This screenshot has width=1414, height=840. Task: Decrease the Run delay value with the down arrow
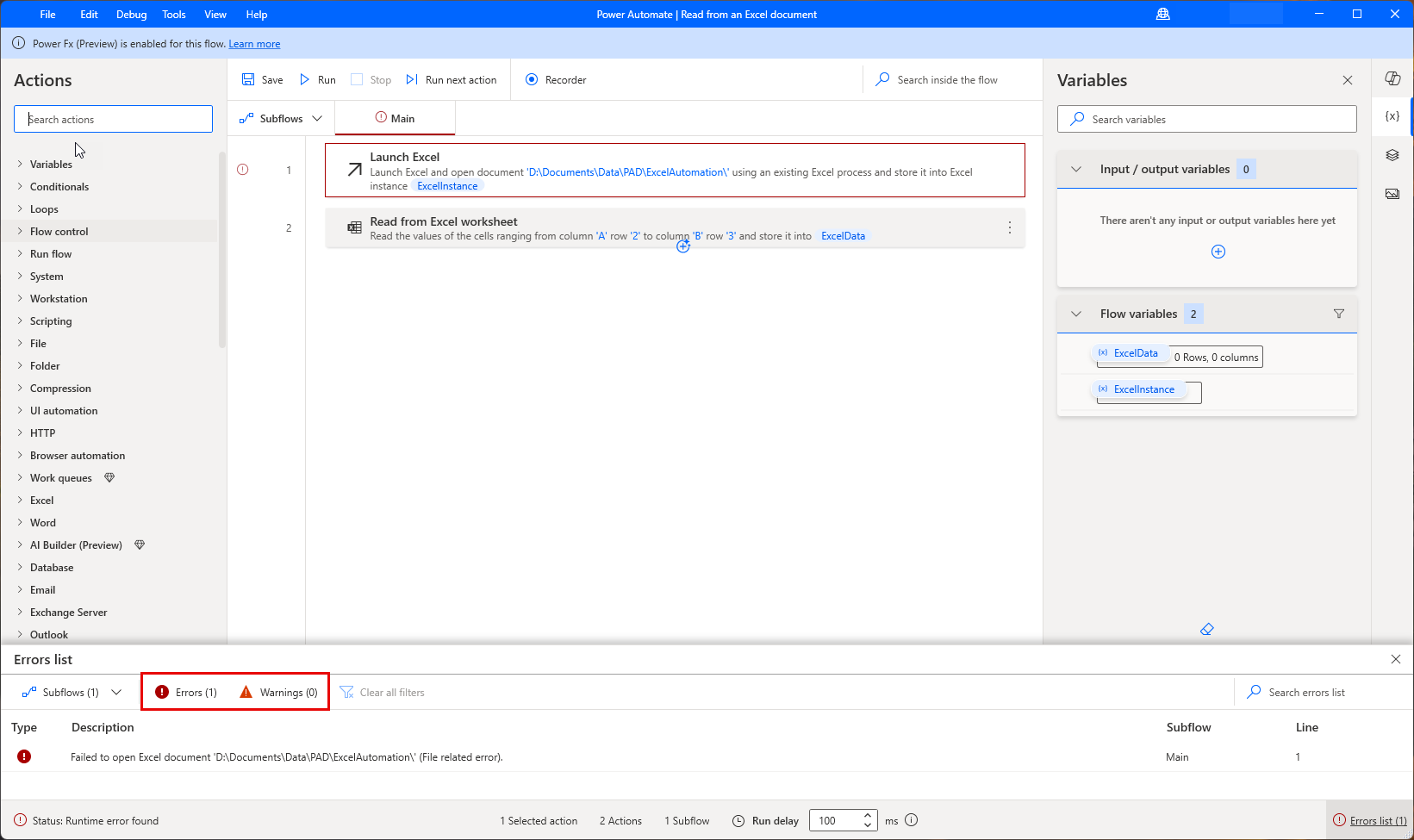[868, 825]
